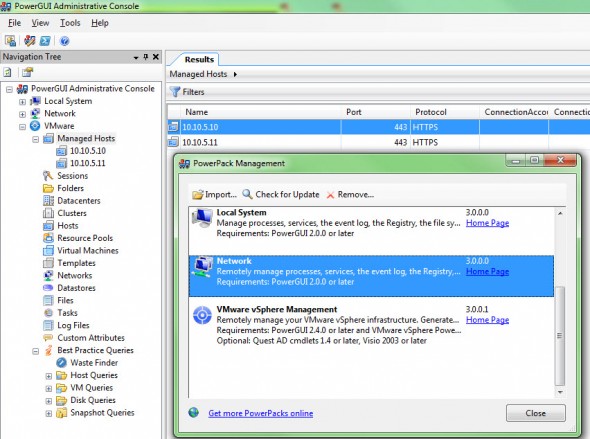This screenshot has width=590, height=439.
Task: Expand the Snapshot Queries folder
Action: tap(49, 413)
